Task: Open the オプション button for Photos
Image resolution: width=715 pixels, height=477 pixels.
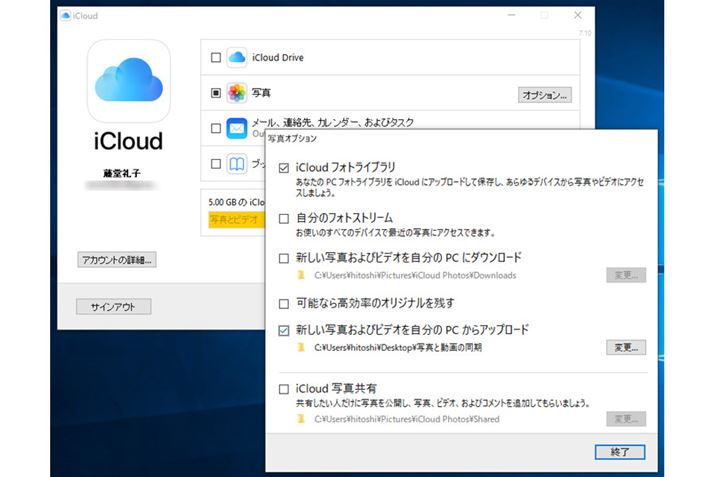Action: [544, 95]
